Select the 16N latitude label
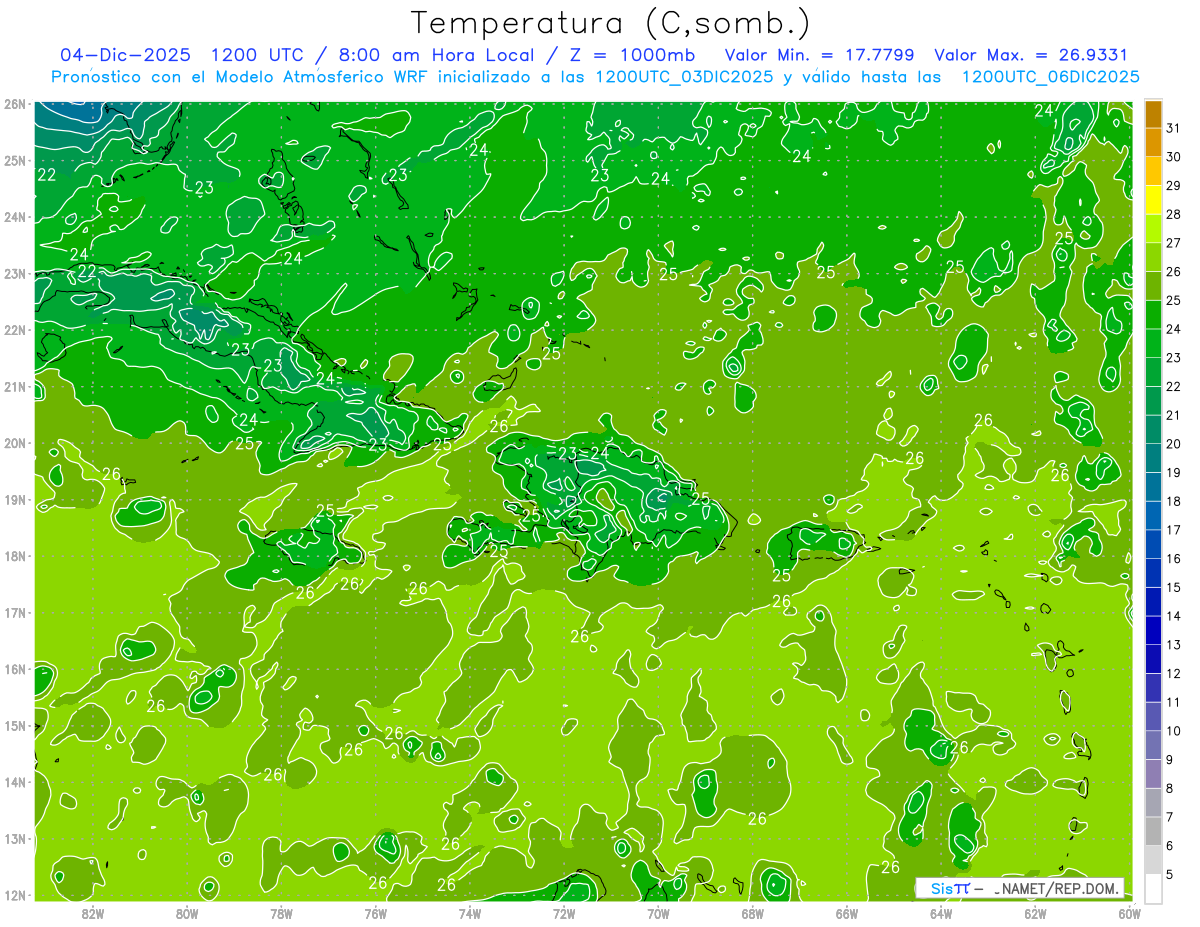 [x=15, y=669]
